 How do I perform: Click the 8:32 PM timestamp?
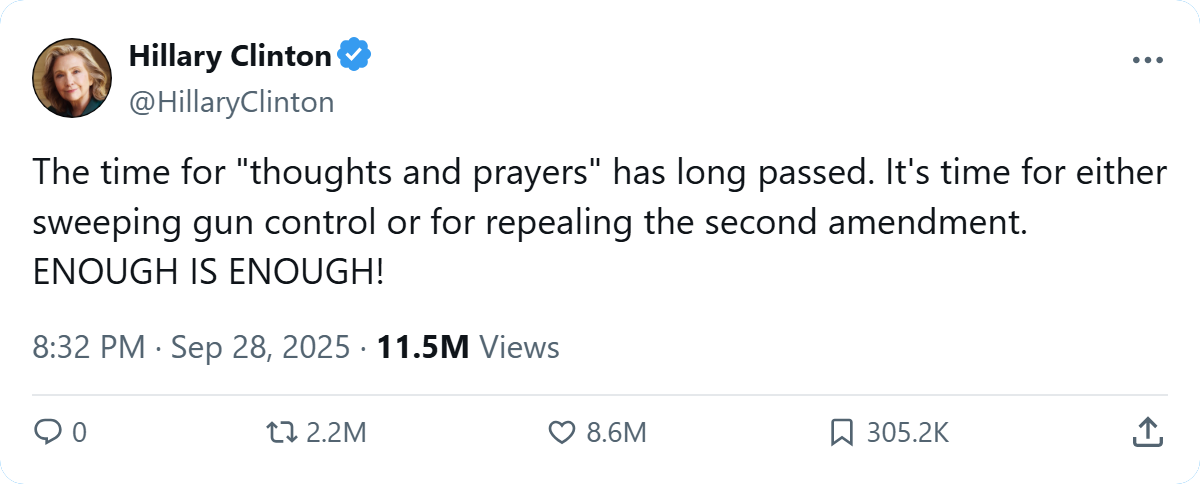90,347
